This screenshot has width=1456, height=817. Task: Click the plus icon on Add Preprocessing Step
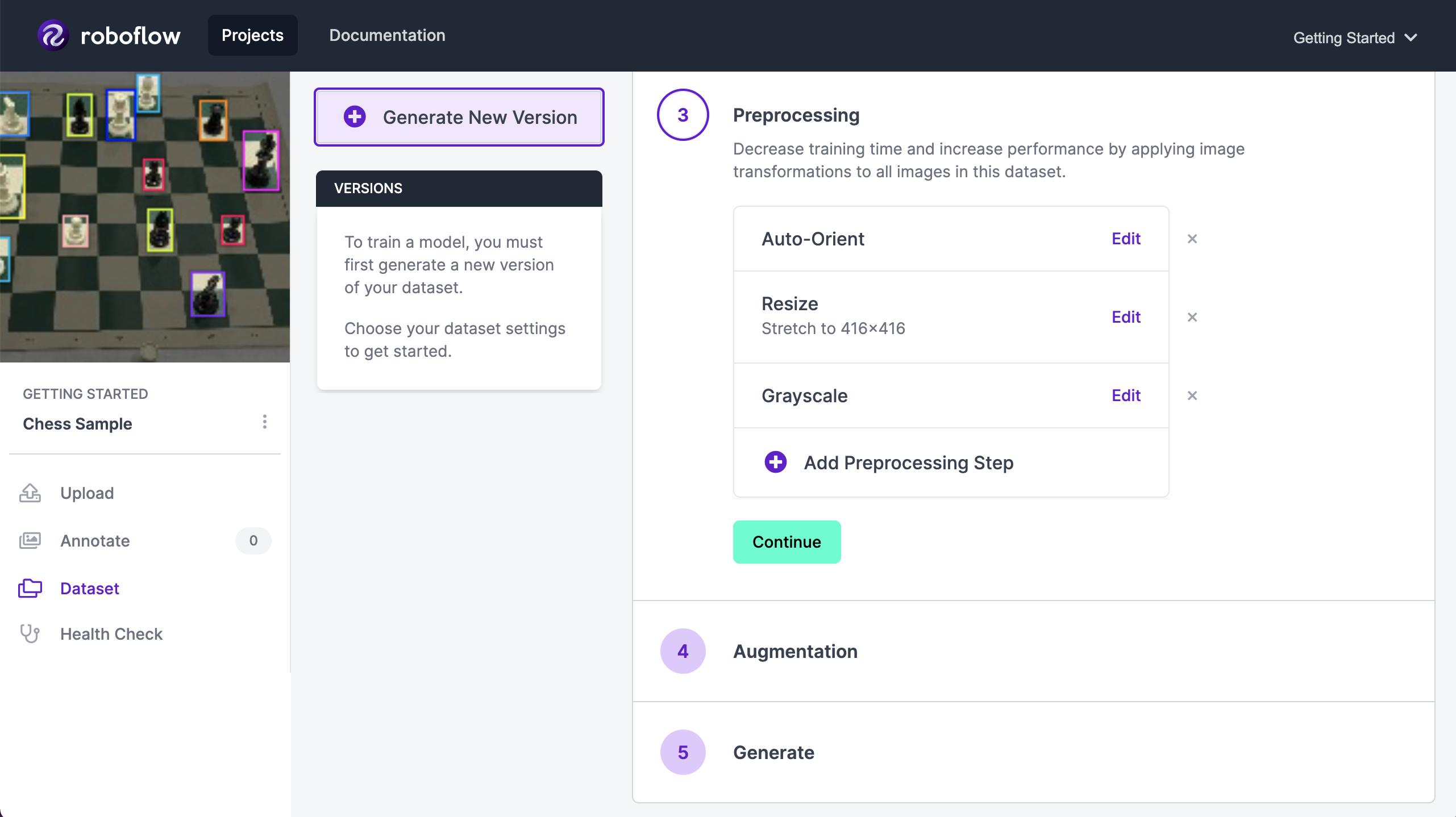point(775,462)
